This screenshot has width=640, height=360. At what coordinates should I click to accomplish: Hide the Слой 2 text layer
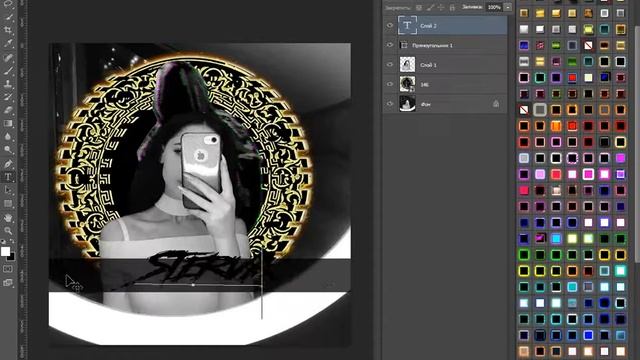390,25
